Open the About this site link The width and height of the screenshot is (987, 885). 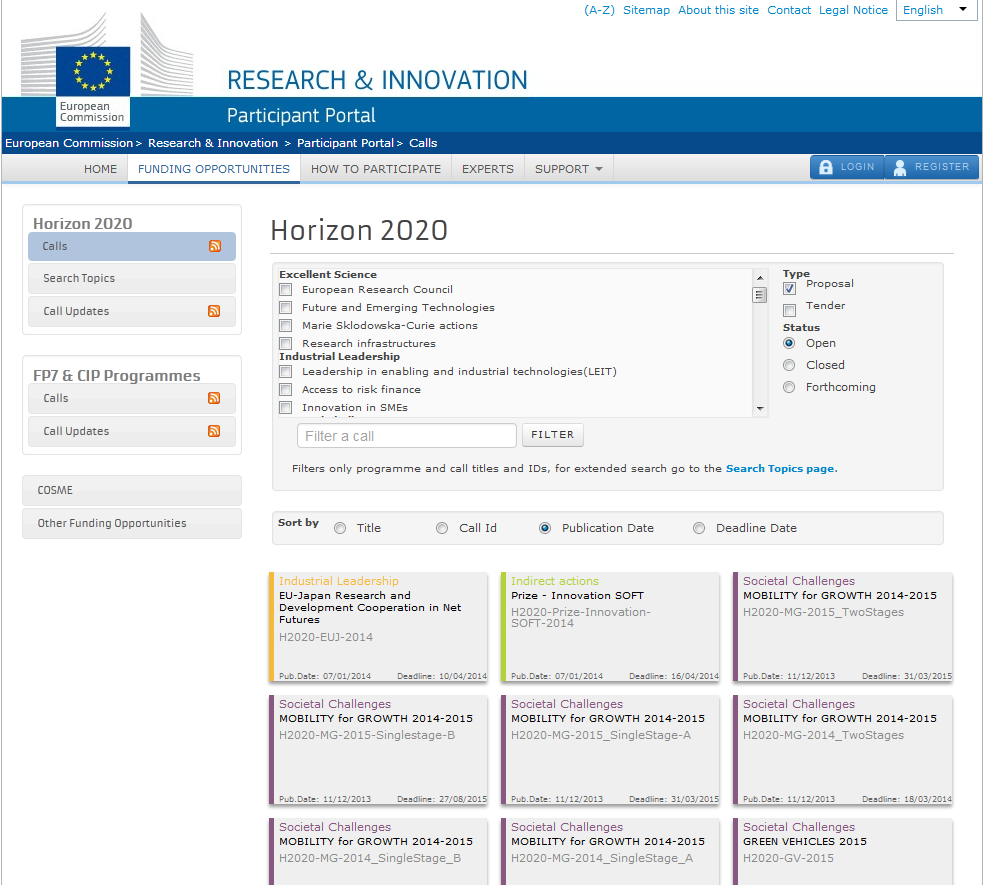point(718,10)
